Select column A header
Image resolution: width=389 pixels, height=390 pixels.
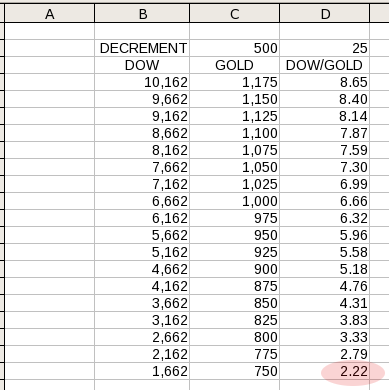(50, 14)
